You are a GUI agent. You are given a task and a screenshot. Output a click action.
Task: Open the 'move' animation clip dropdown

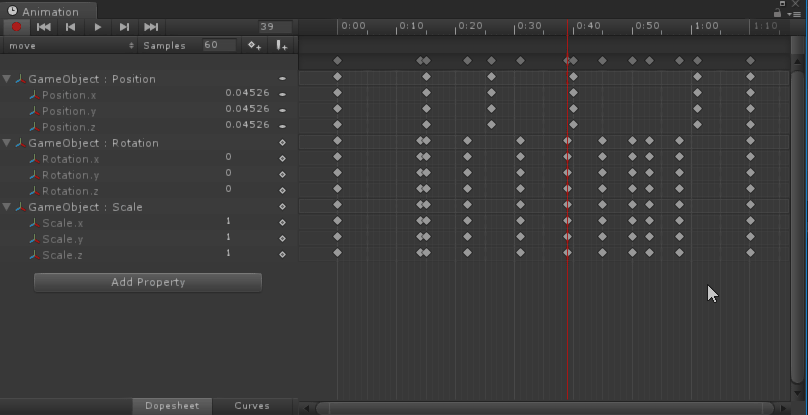coord(71,45)
